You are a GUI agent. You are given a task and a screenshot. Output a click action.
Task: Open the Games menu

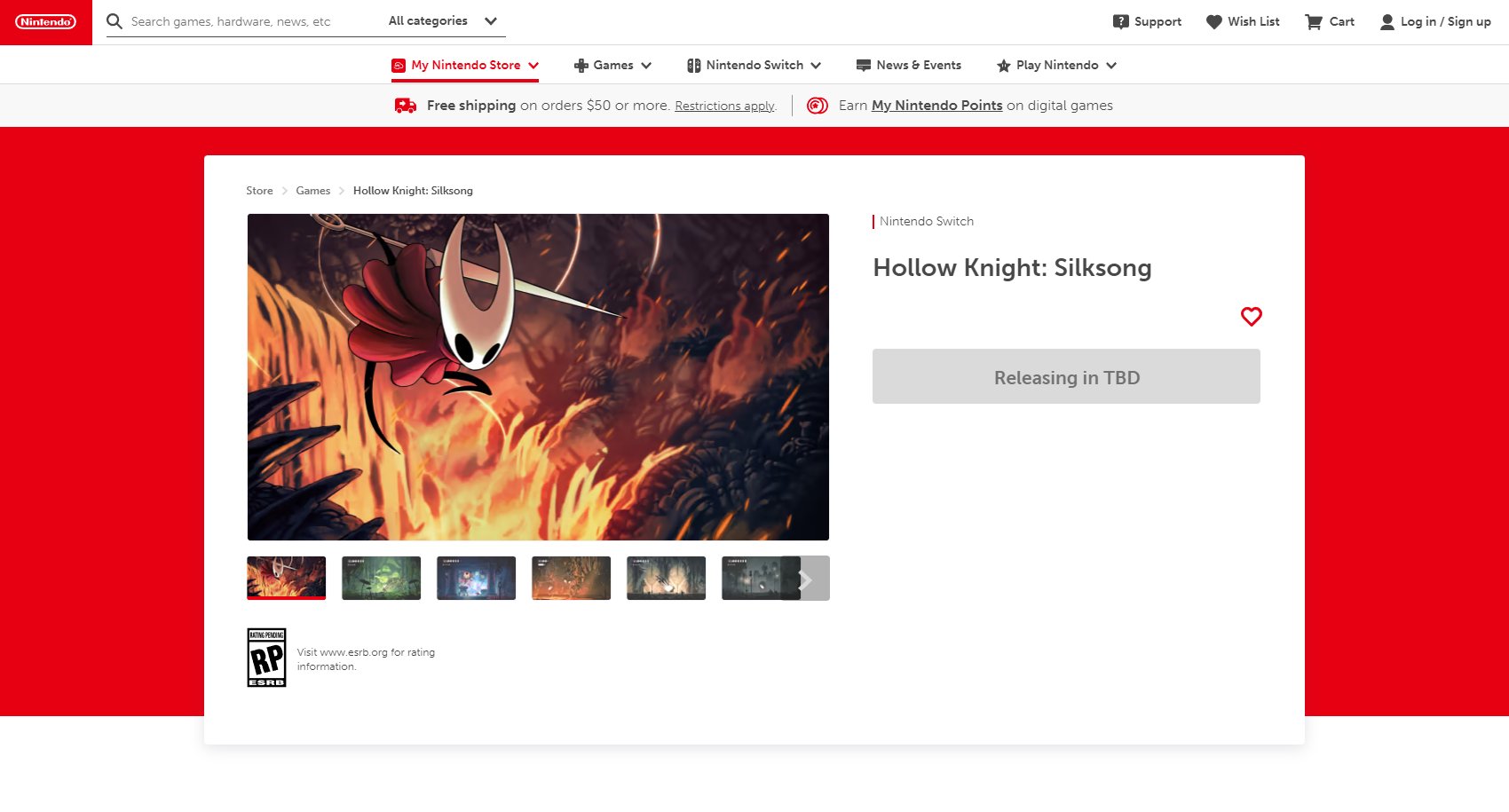[612, 65]
